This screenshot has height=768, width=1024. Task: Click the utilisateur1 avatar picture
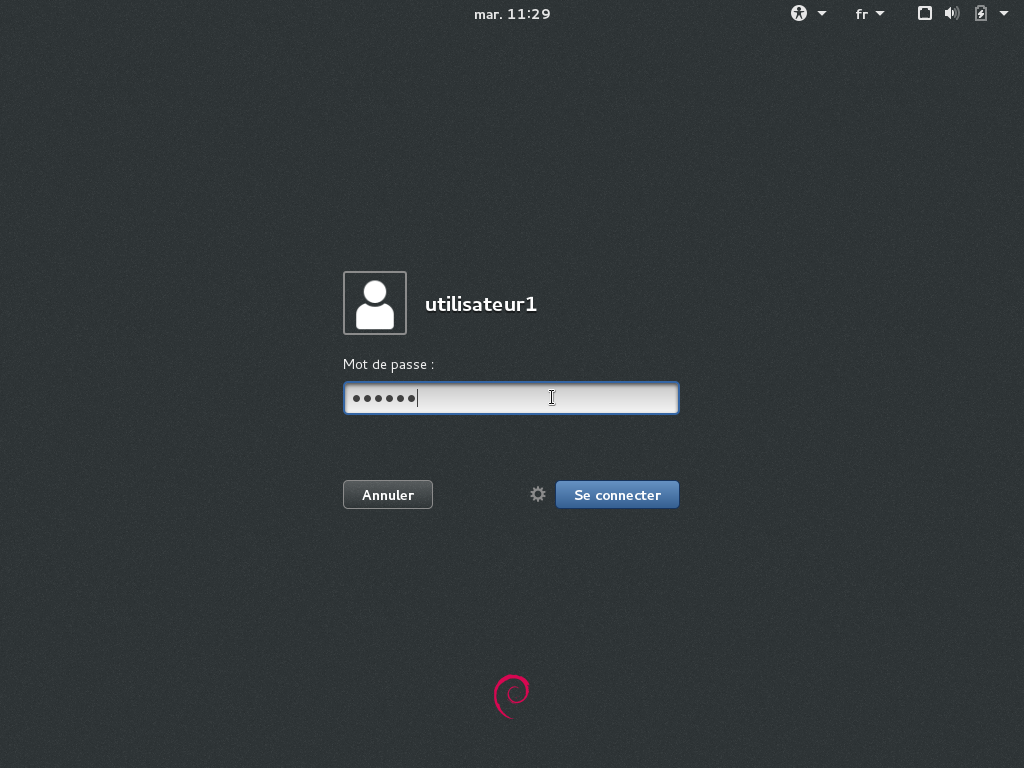click(x=375, y=303)
